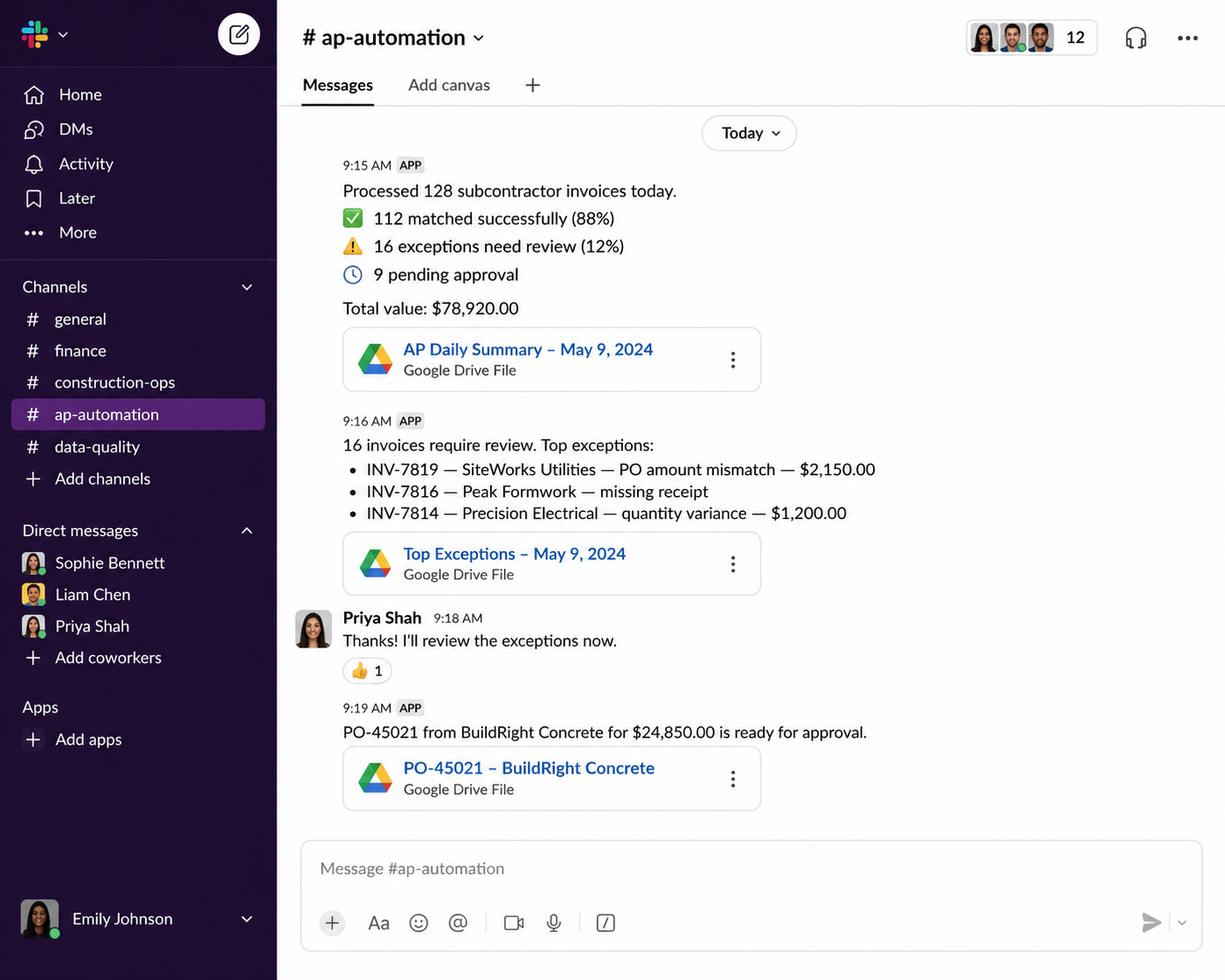Click the @ mention icon
The width and height of the screenshot is (1225, 980).
pyautogui.click(x=458, y=923)
